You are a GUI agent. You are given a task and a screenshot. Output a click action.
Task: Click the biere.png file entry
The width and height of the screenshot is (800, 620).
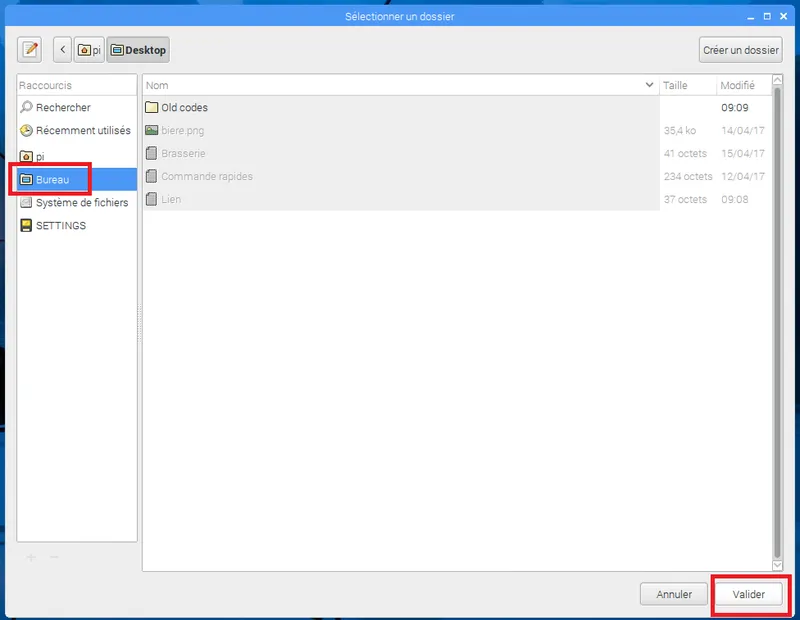tap(182, 130)
